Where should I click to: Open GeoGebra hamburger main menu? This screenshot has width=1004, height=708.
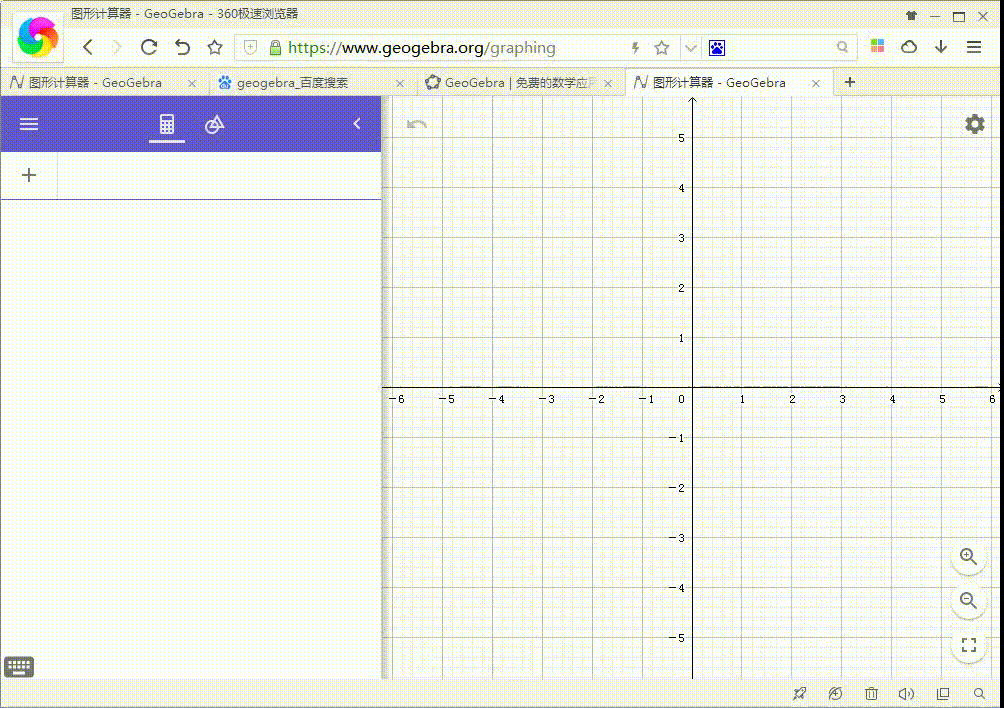29,124
